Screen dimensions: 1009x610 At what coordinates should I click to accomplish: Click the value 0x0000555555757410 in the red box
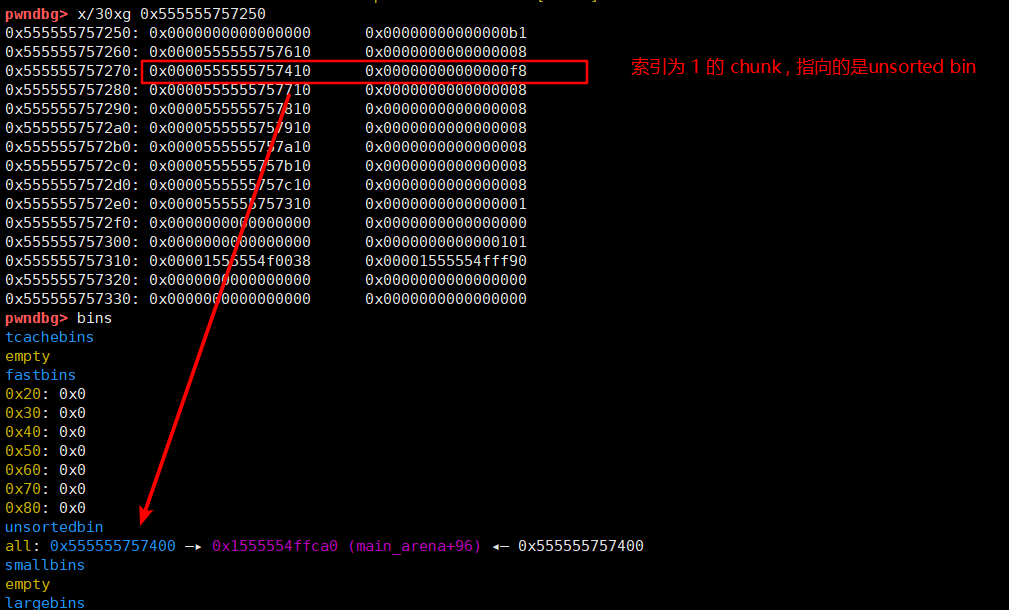[230, 71]
